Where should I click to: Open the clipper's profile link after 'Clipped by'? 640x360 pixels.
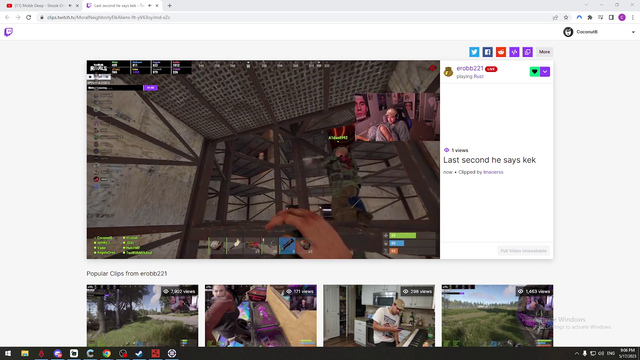(x=493, y=172)
